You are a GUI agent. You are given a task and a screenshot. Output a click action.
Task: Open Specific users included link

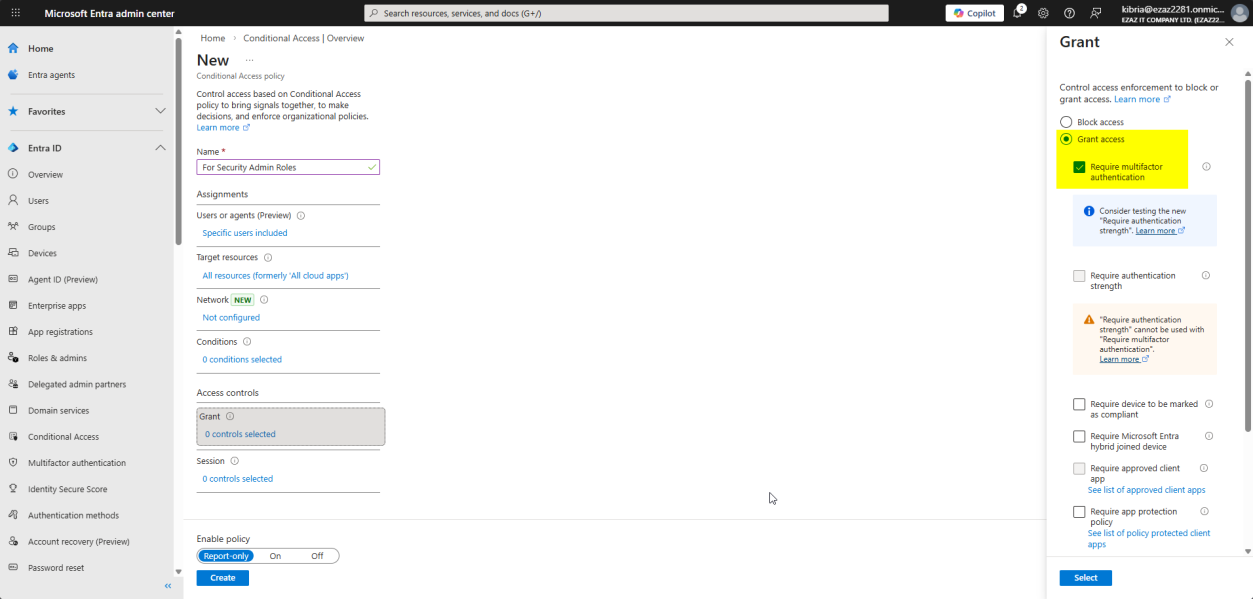point(244,233)
